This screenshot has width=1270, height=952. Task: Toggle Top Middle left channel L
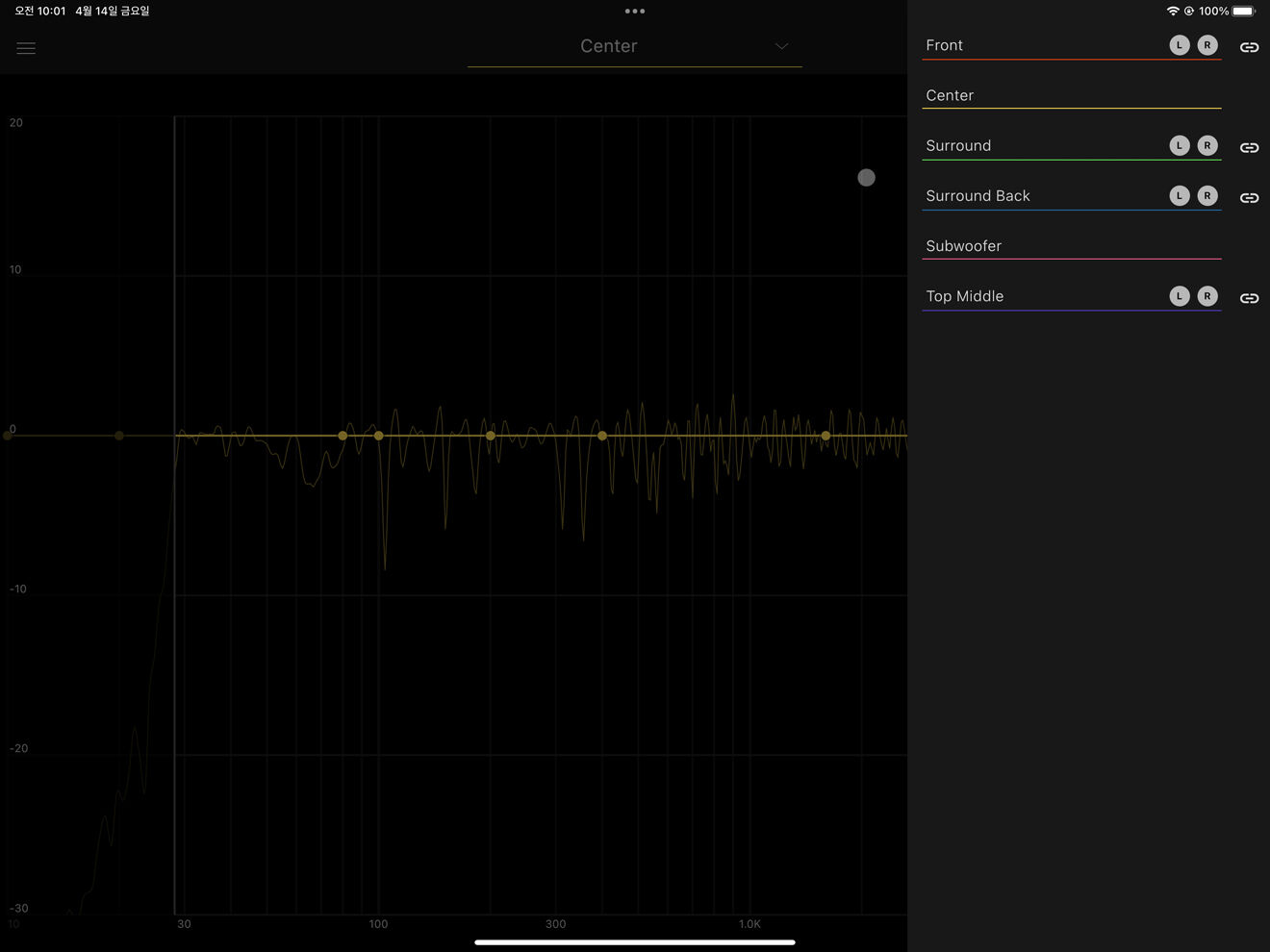pos(1180,296)
